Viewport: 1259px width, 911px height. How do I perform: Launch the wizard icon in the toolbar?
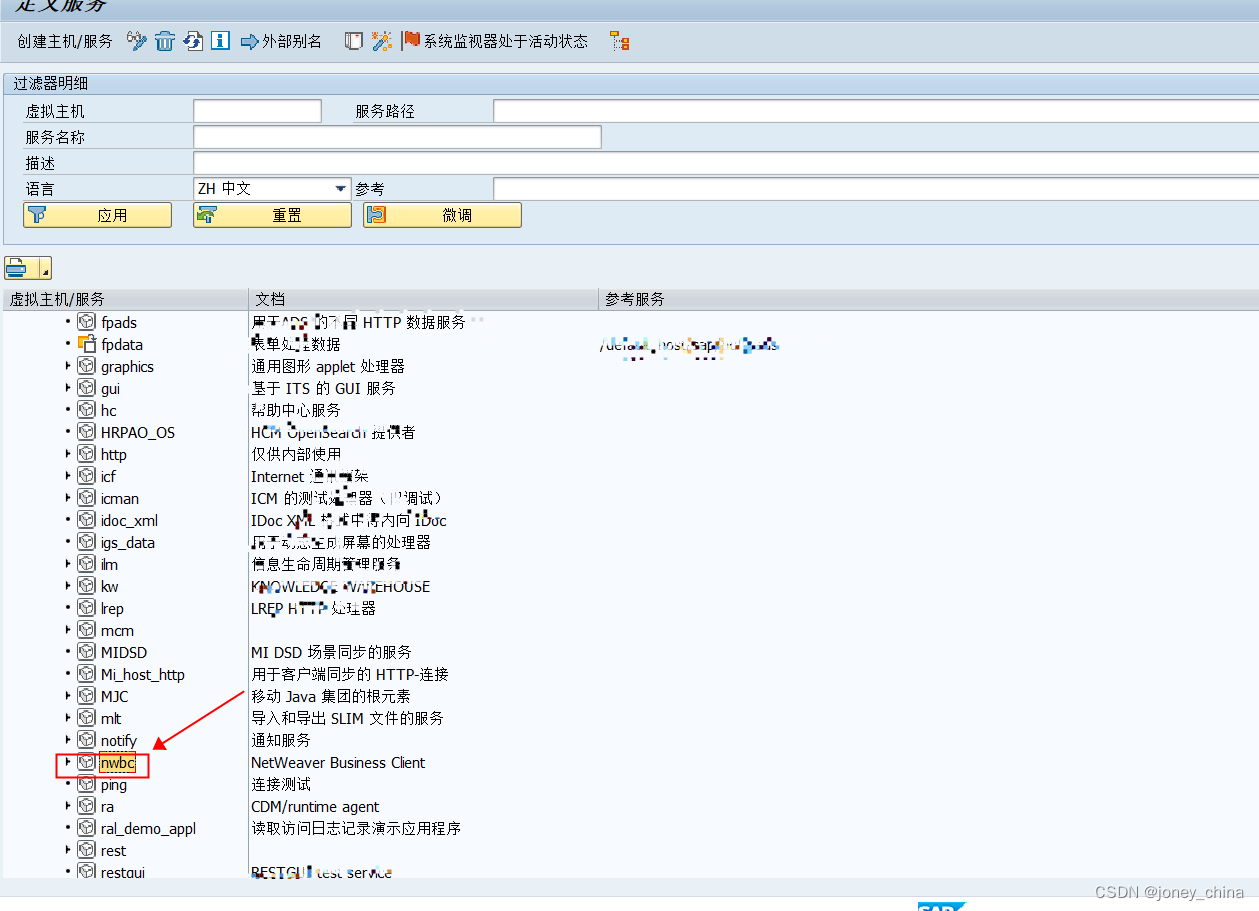(381, 42)
